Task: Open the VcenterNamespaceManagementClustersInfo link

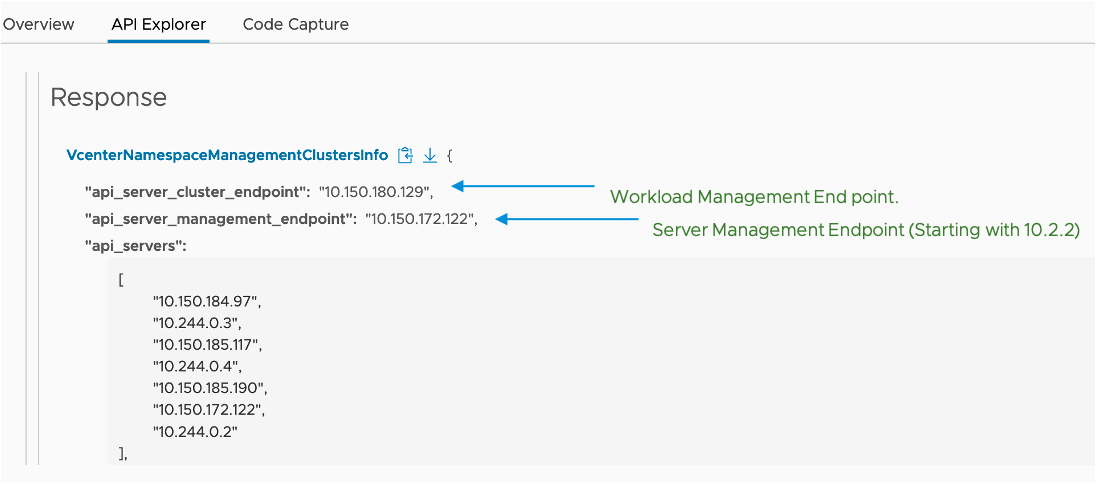Action: click(227, 155)
